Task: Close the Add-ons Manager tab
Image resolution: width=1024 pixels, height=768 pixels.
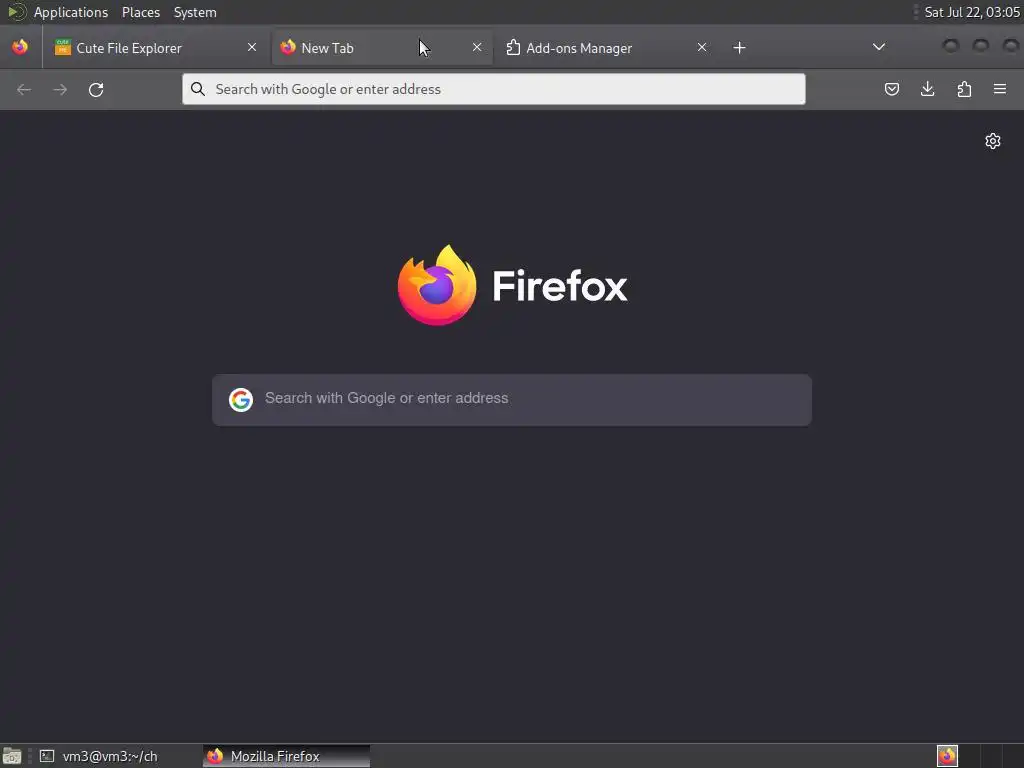Action: click(x=701, y=47)
